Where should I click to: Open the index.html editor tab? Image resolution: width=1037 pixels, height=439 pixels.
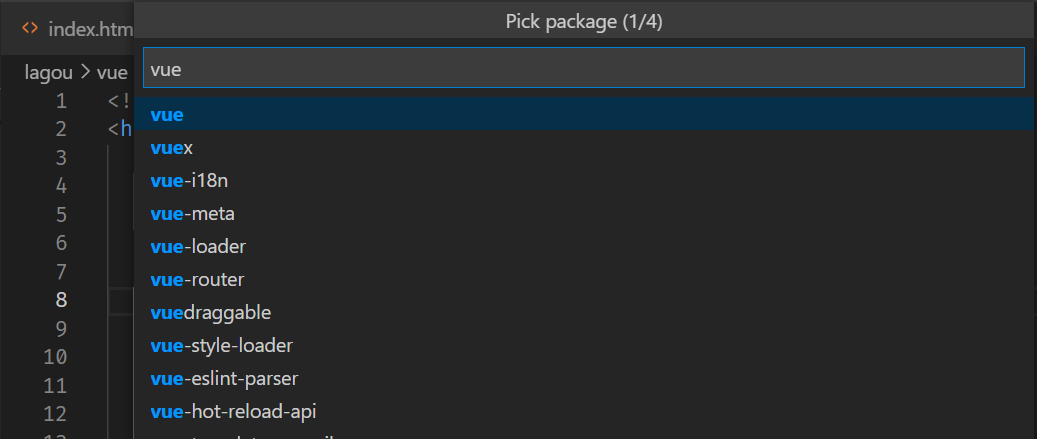click(77, 28)
